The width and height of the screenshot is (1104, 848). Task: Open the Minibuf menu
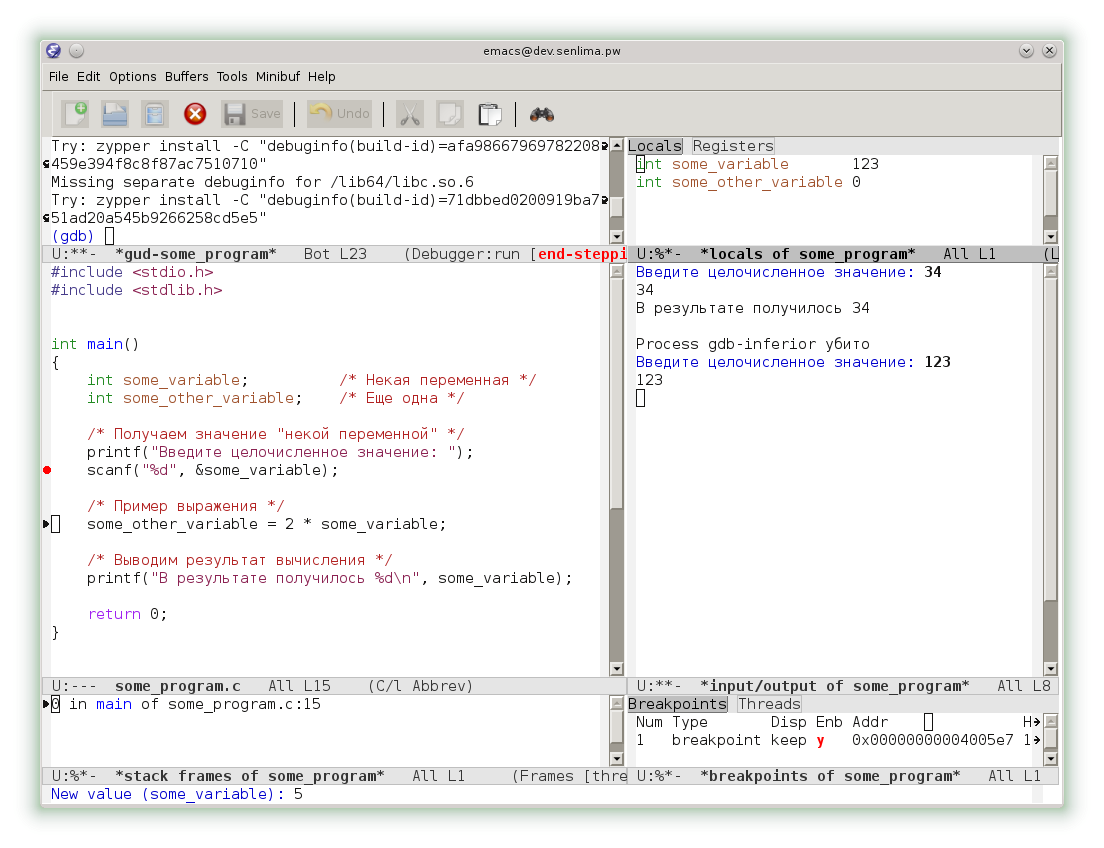click(278, 77)
